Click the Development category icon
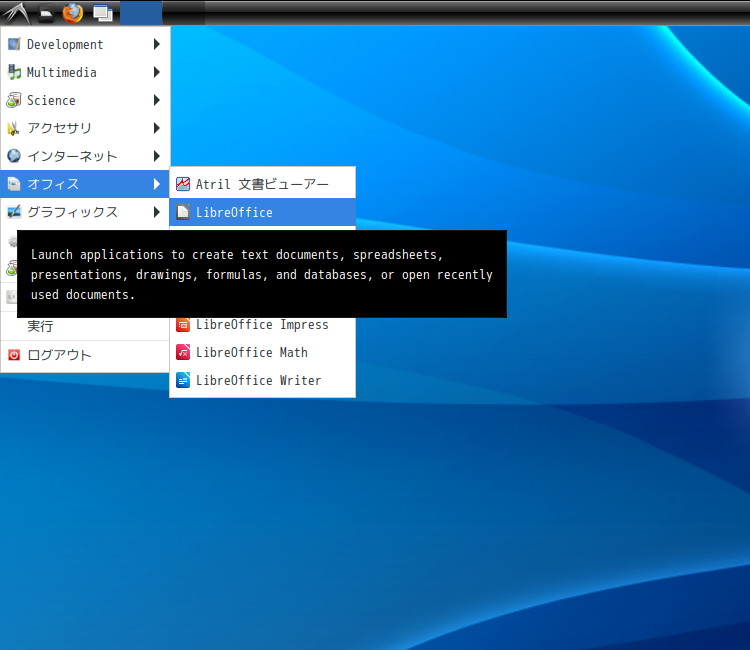Image resolution: width=750 pixels, height=650 pixels. 14,44
